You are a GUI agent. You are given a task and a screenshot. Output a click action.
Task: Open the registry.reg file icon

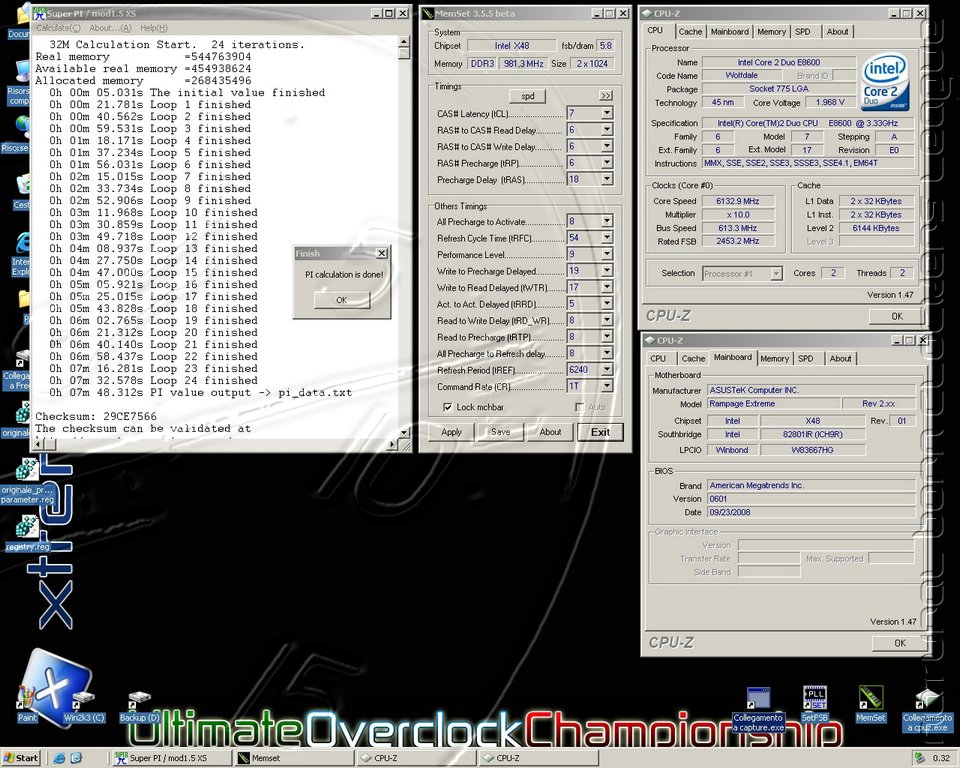[x=27, y=533]
